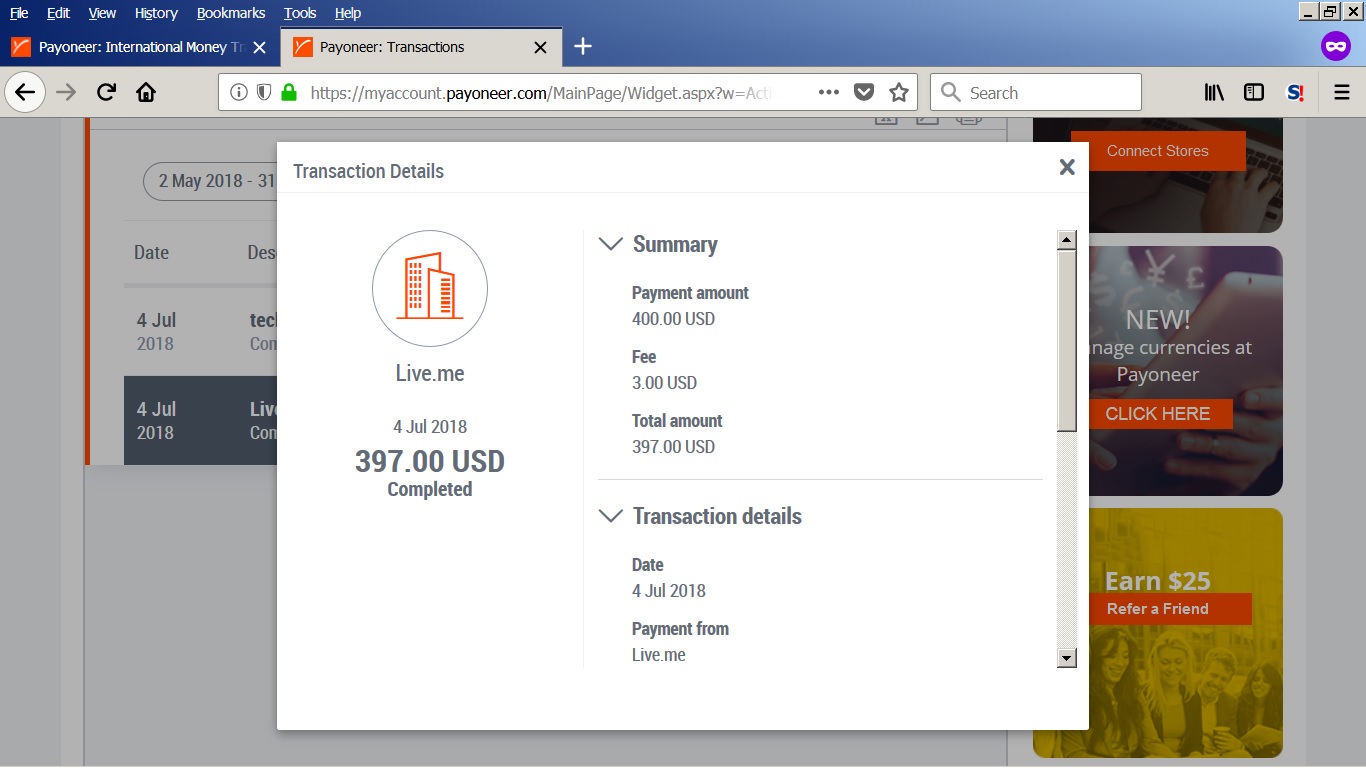The height and width of the screenshot is (768, 1366).
Task: Select the highlighted 4 Jul 2018 Live row
Action: pyautogui.click(x=200, y=420)
